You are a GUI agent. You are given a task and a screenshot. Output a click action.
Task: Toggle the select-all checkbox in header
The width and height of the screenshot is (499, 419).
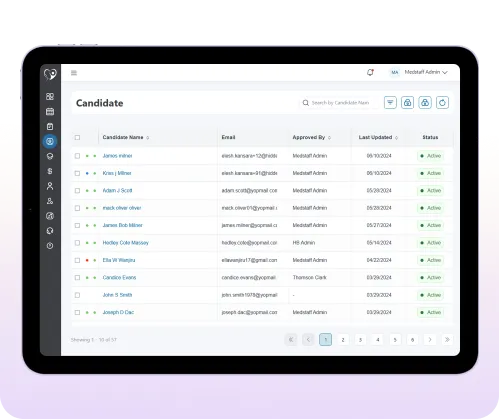[x=77, y=137]
